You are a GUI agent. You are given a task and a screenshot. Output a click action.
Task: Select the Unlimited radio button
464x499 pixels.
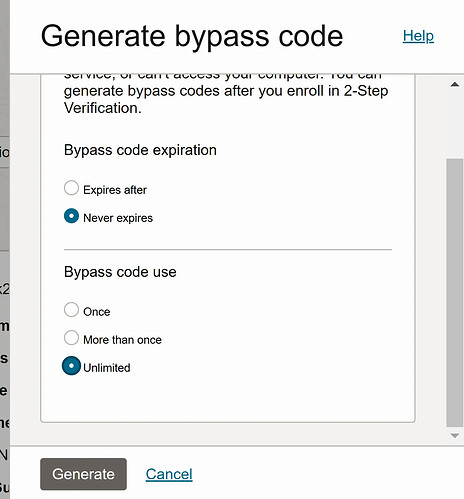click(71, 366)
